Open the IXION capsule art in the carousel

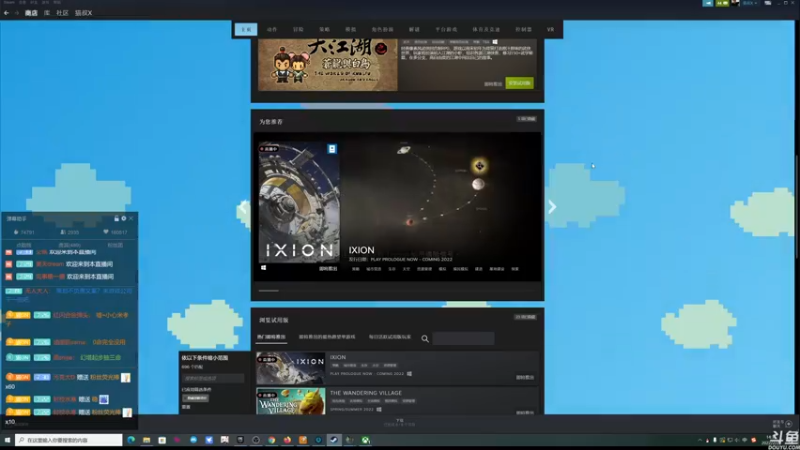299,203
